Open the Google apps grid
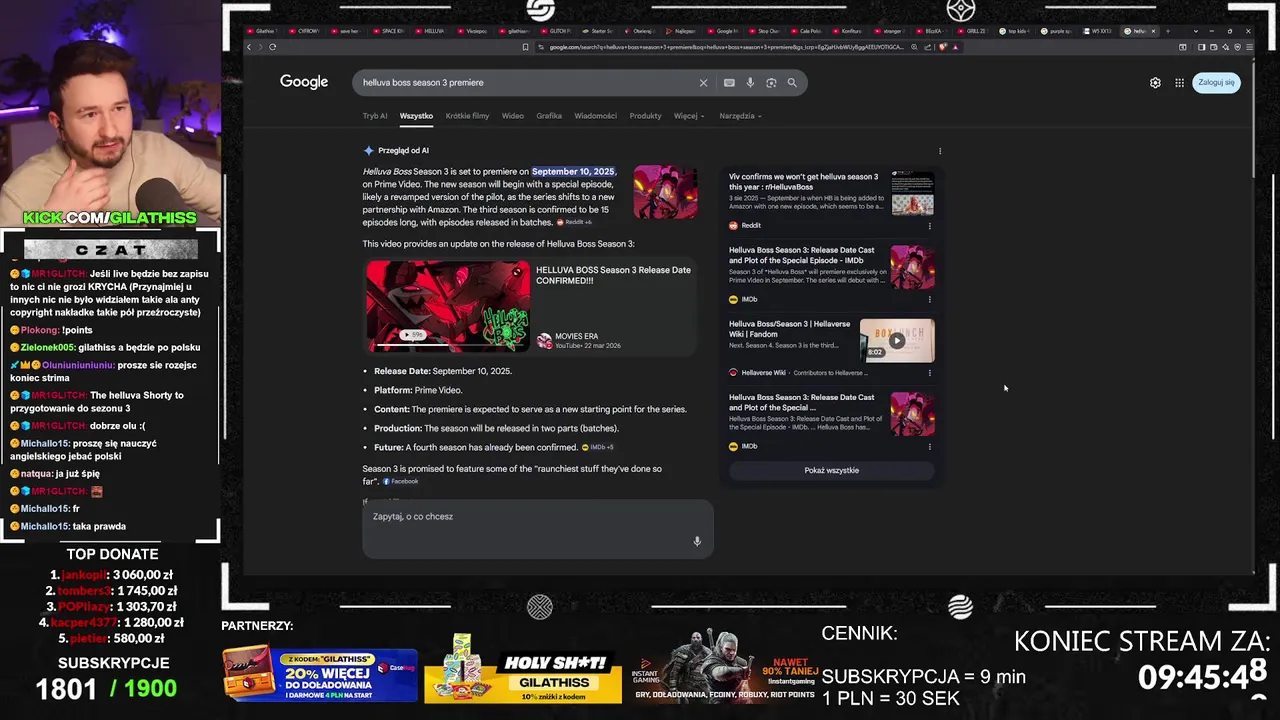Screen dimensions: 1280x720 click(x=1180, y=83)
